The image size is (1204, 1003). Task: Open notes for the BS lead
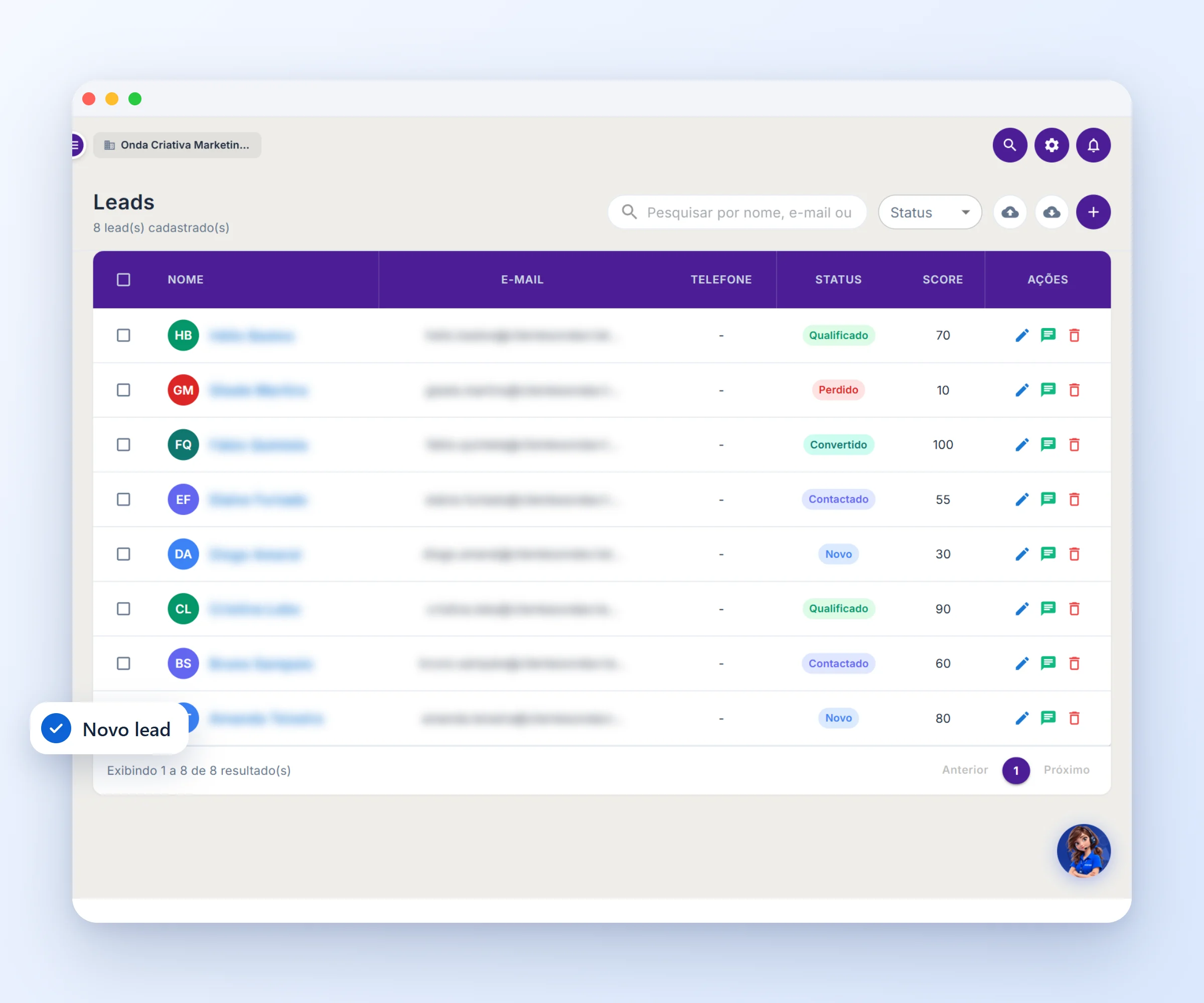coord(1048,663)
